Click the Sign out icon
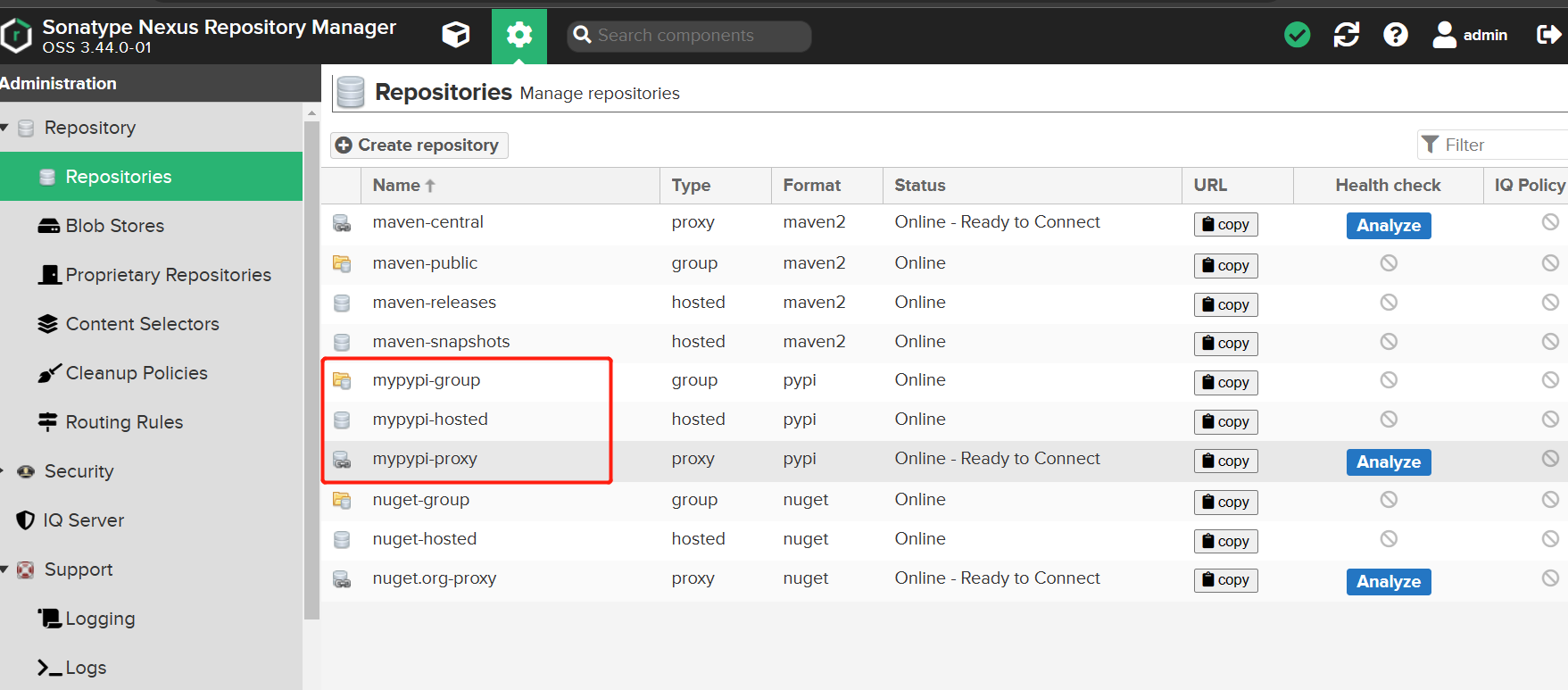Viewport: 1568px width, 690px height. coord(1548,35)
